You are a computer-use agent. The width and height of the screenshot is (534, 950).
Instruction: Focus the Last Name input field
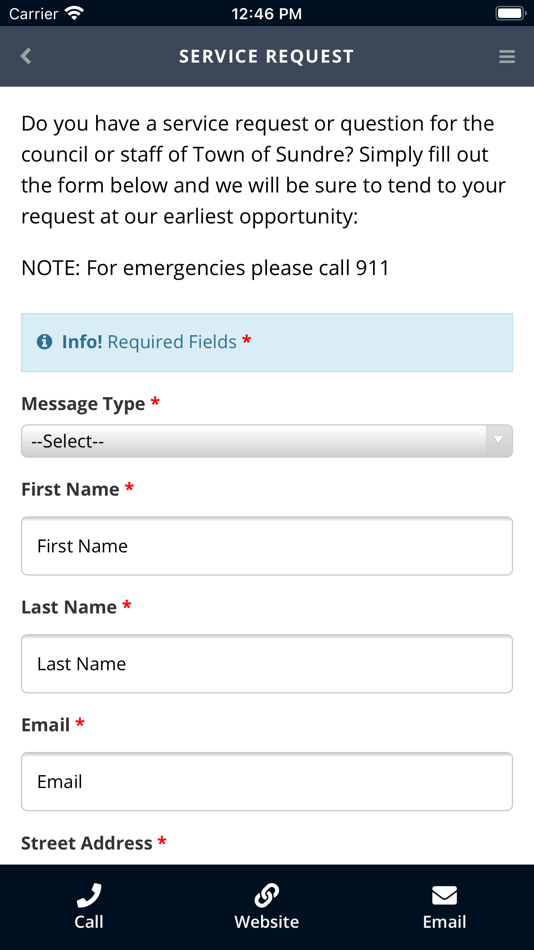coord(267,663)
